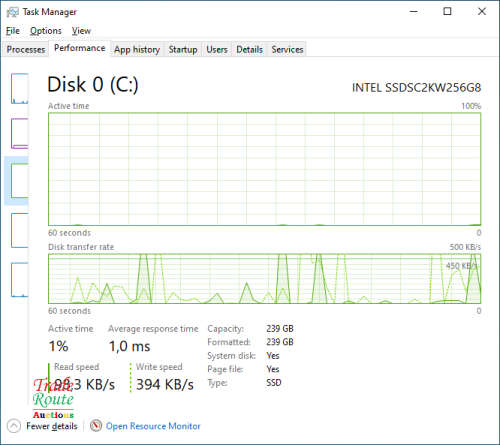Select the fourth sidebar thumbnail graph
Screen dimensions: 500x445
(x=20, y=230)
